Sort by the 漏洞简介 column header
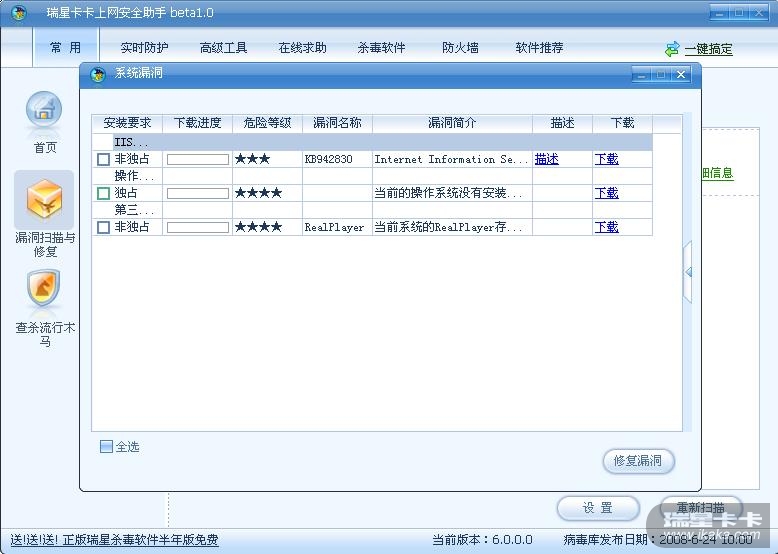The image size is (778, 554). [452, 123]
